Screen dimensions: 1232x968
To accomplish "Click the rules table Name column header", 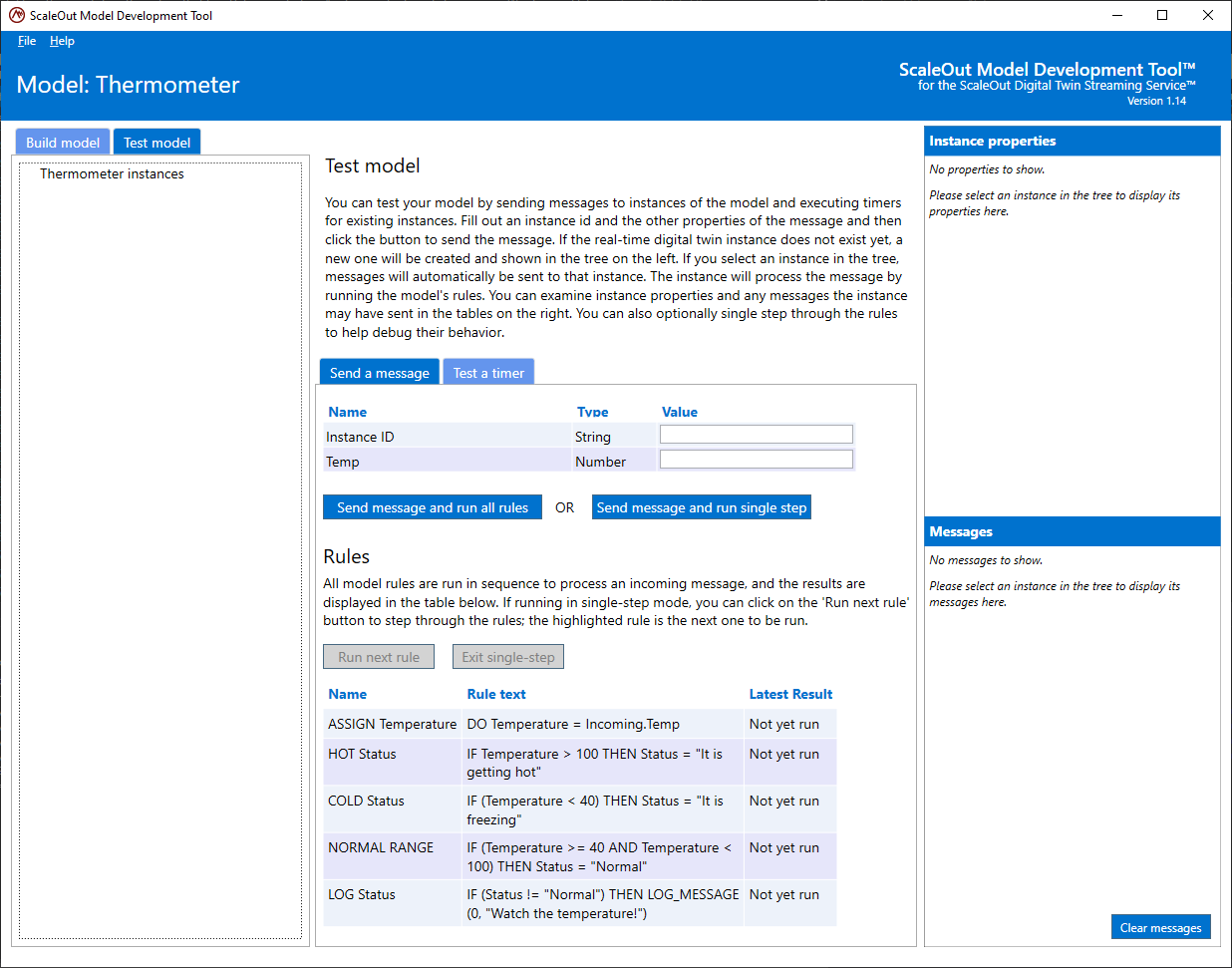I will [347, 694].
